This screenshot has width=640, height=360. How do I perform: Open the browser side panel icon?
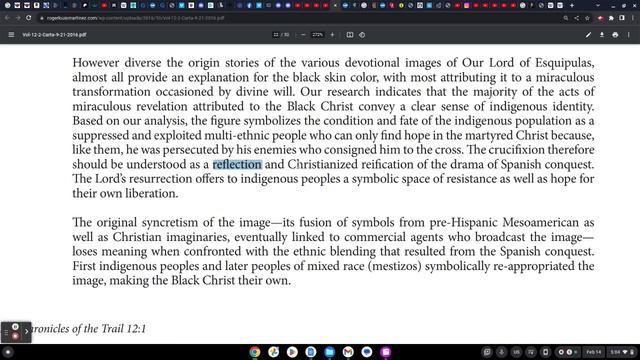(x=622, y=18)
